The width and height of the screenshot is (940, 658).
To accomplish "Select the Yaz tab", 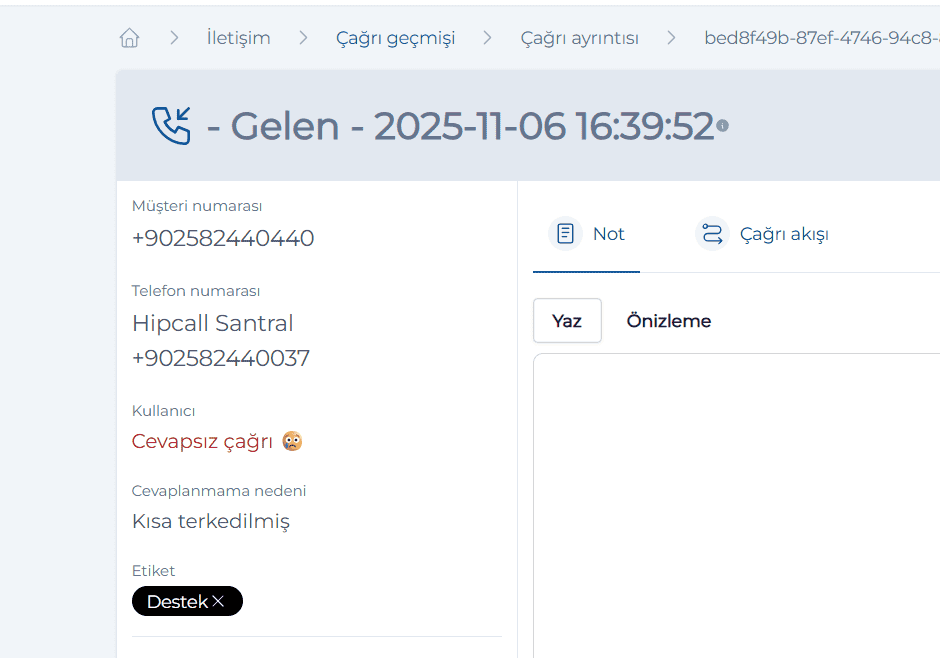I will pyautogui.click(x=567, y=321).
